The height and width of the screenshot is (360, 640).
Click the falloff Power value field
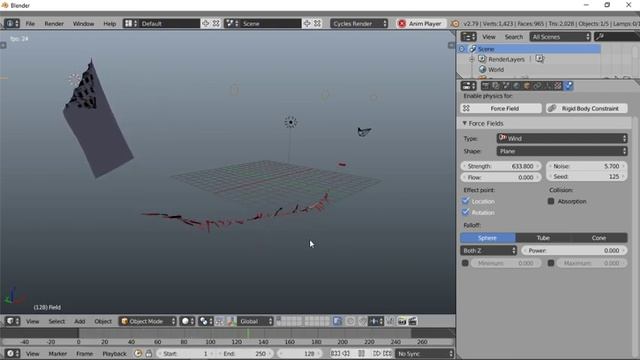[574, 250]
